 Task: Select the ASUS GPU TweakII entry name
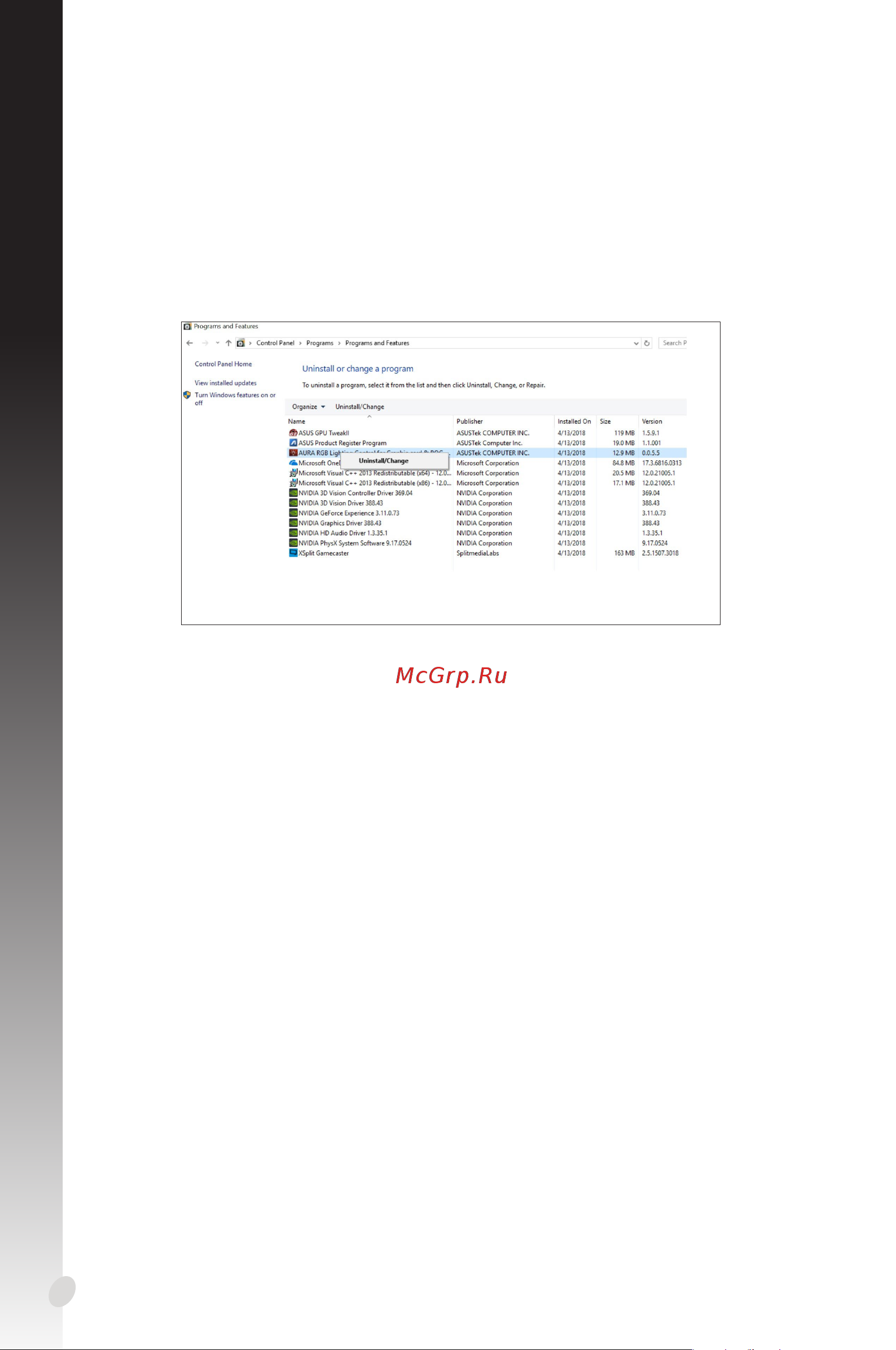pyautogui.click(x=323, y=433)
